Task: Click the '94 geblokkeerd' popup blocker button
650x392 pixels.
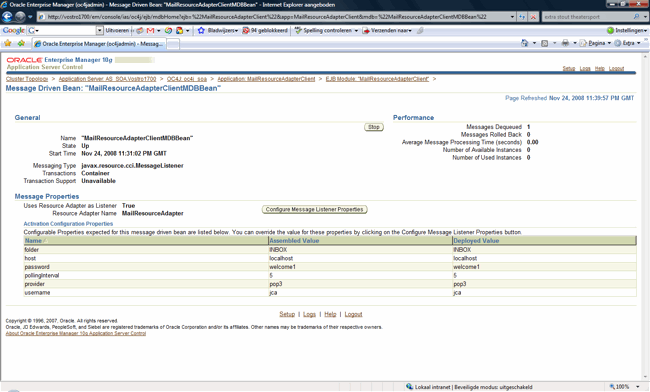Action: [x=264, y=31]
